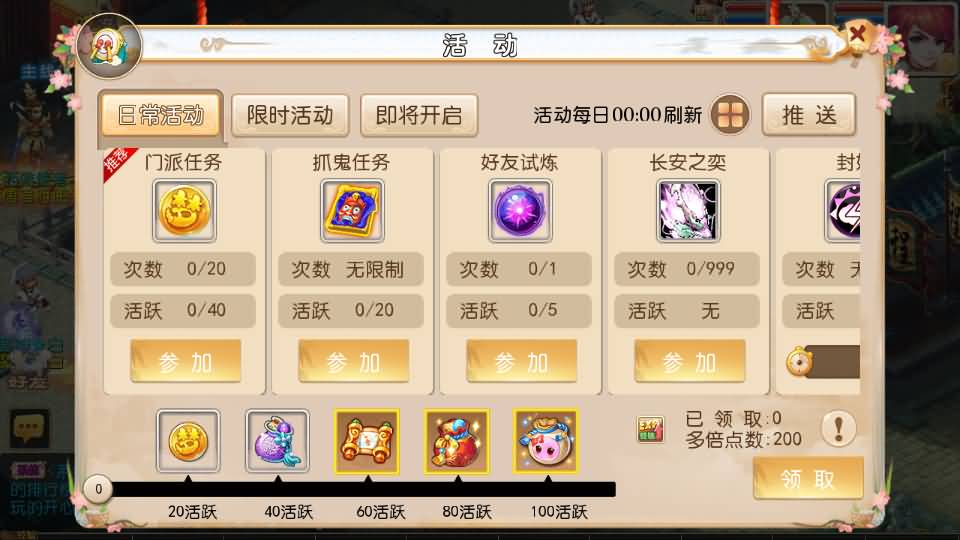Tap the 抓鬼任务 ghost card icon
960x540 pixels.
click(x=352, y=211)
